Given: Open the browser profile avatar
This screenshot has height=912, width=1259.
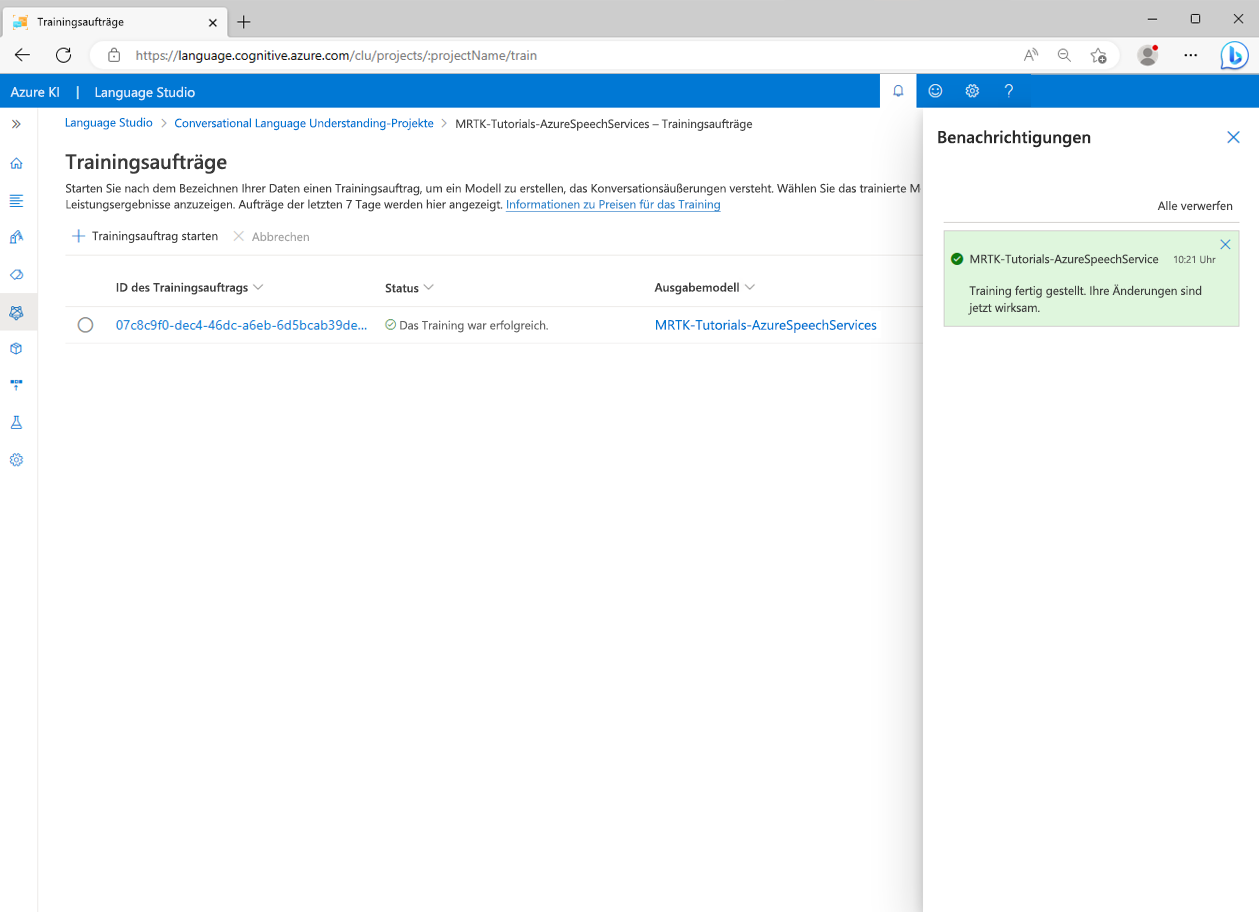Looking at the screenshot, I should point(1148,56).
